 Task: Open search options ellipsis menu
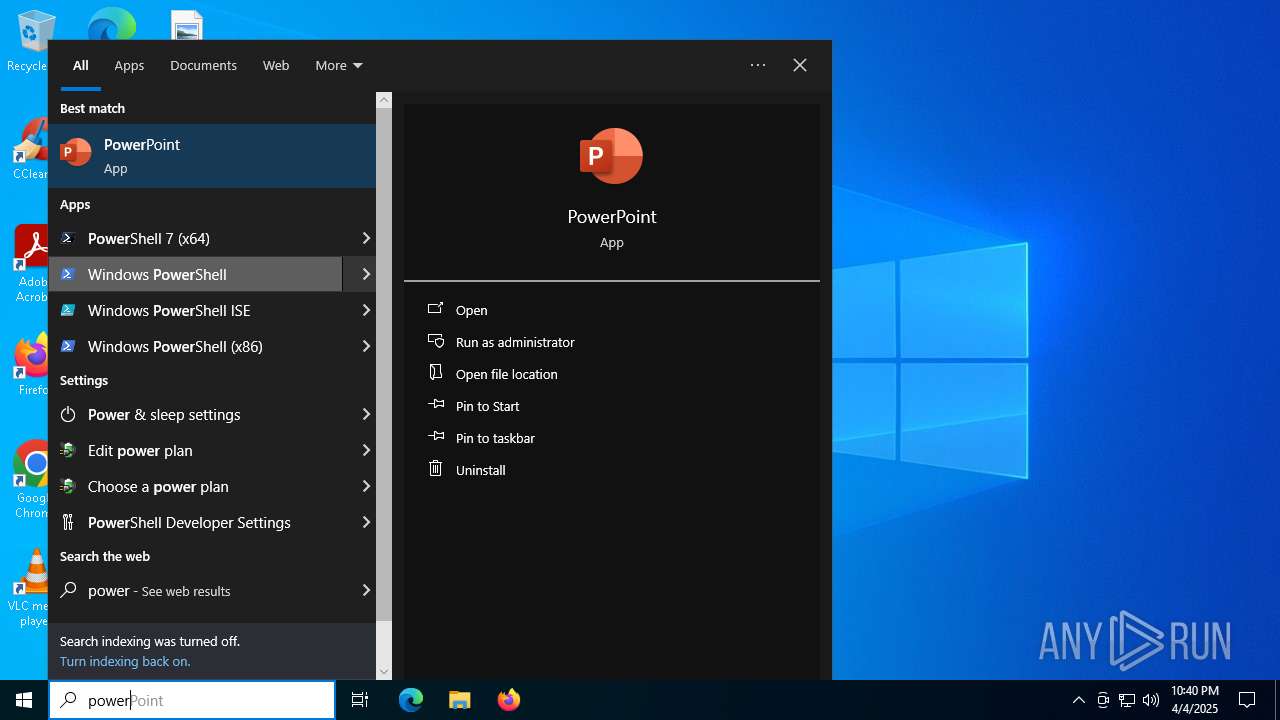[758, 65]
